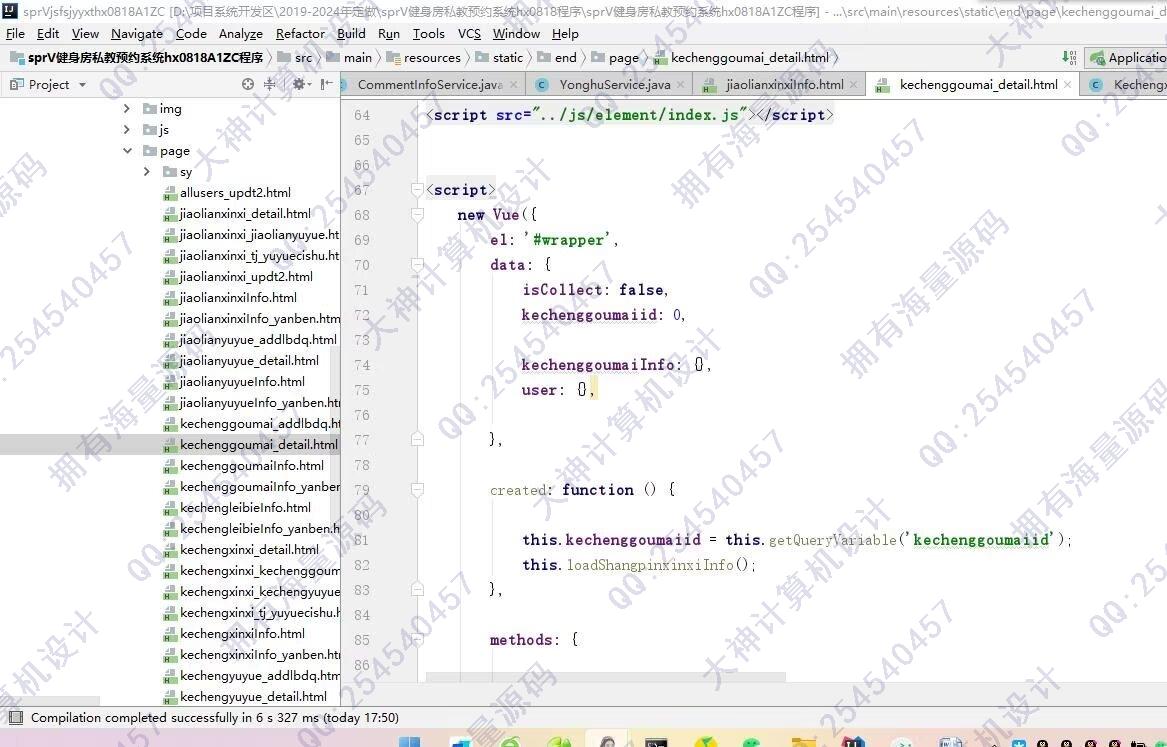Open the Refactor menu
1167x747 pixels.
[300, 33]
